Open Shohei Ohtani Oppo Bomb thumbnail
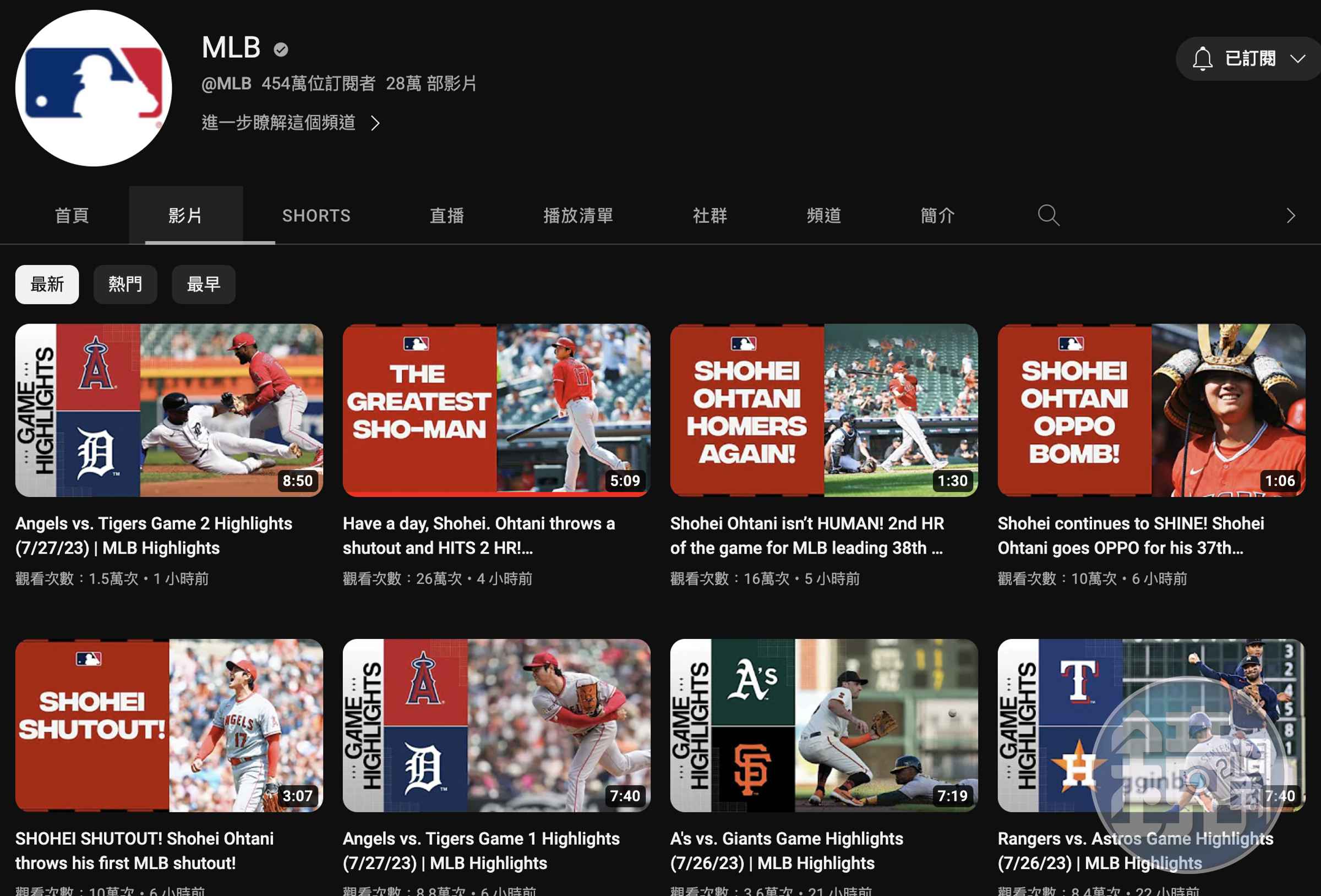 [1151, 410]
